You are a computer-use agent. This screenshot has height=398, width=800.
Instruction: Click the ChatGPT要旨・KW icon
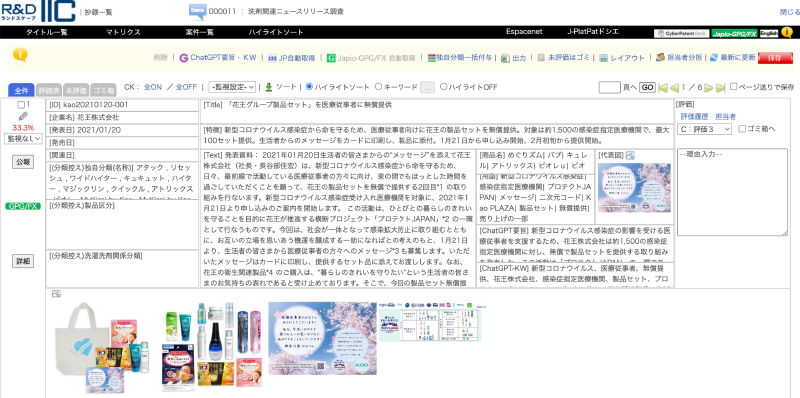coord(184,58)
